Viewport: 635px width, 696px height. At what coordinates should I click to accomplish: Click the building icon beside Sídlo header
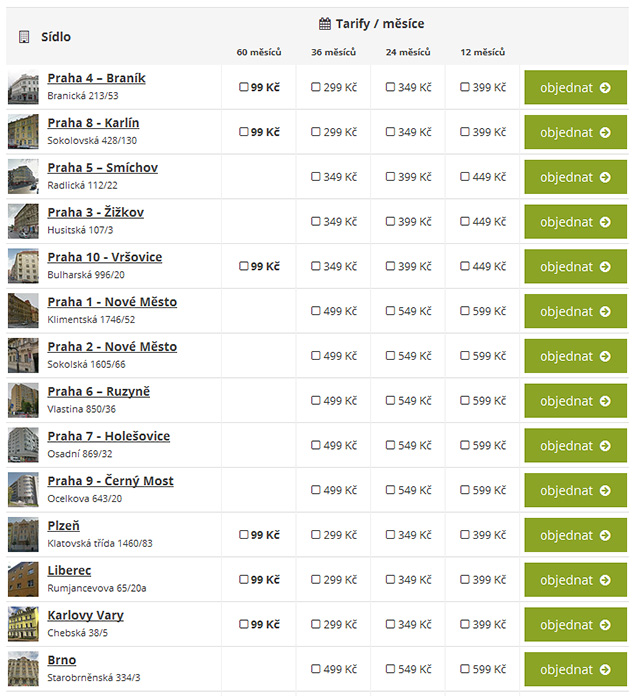24,37
